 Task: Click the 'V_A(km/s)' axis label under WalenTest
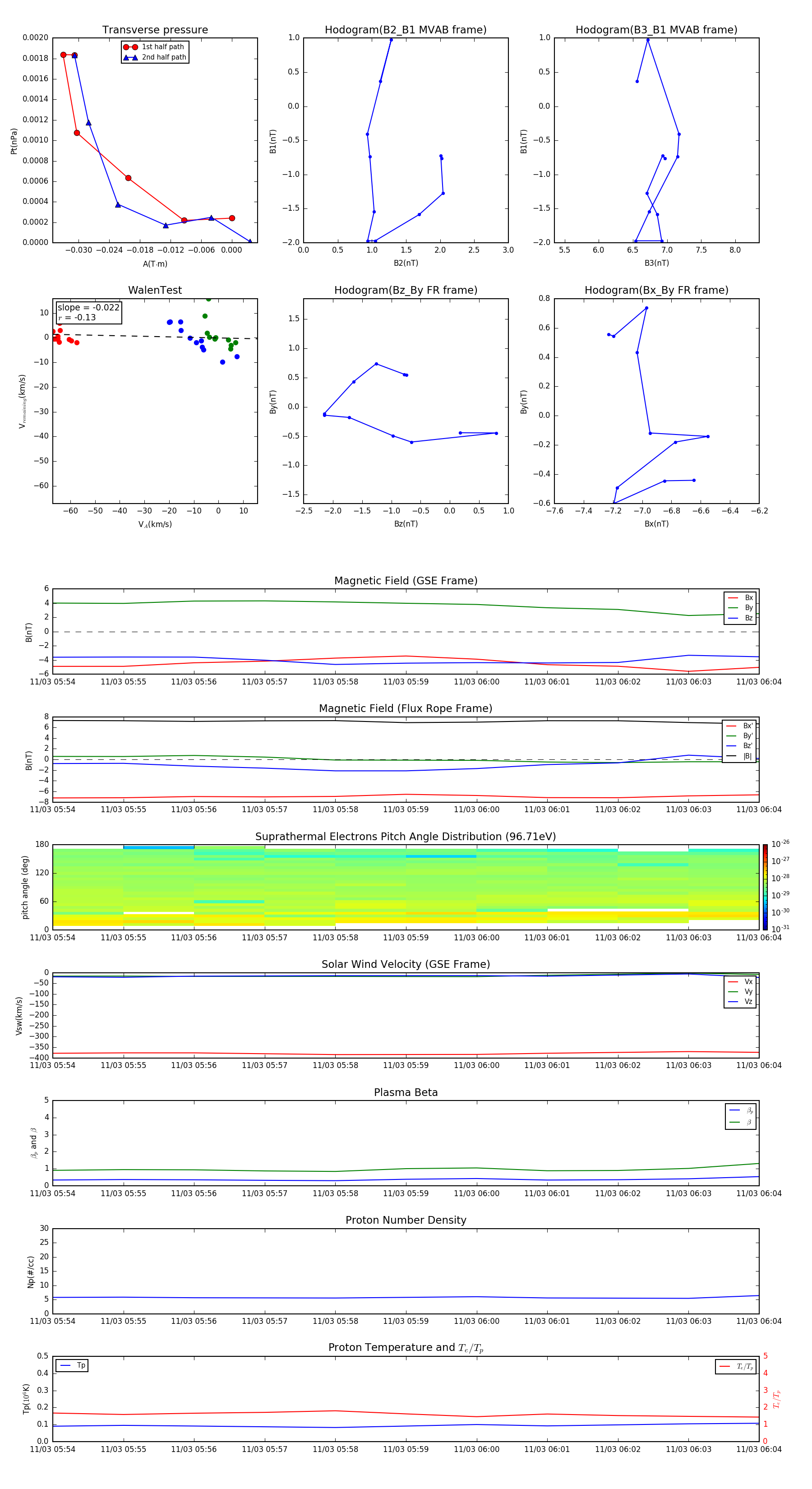(155, 524)
